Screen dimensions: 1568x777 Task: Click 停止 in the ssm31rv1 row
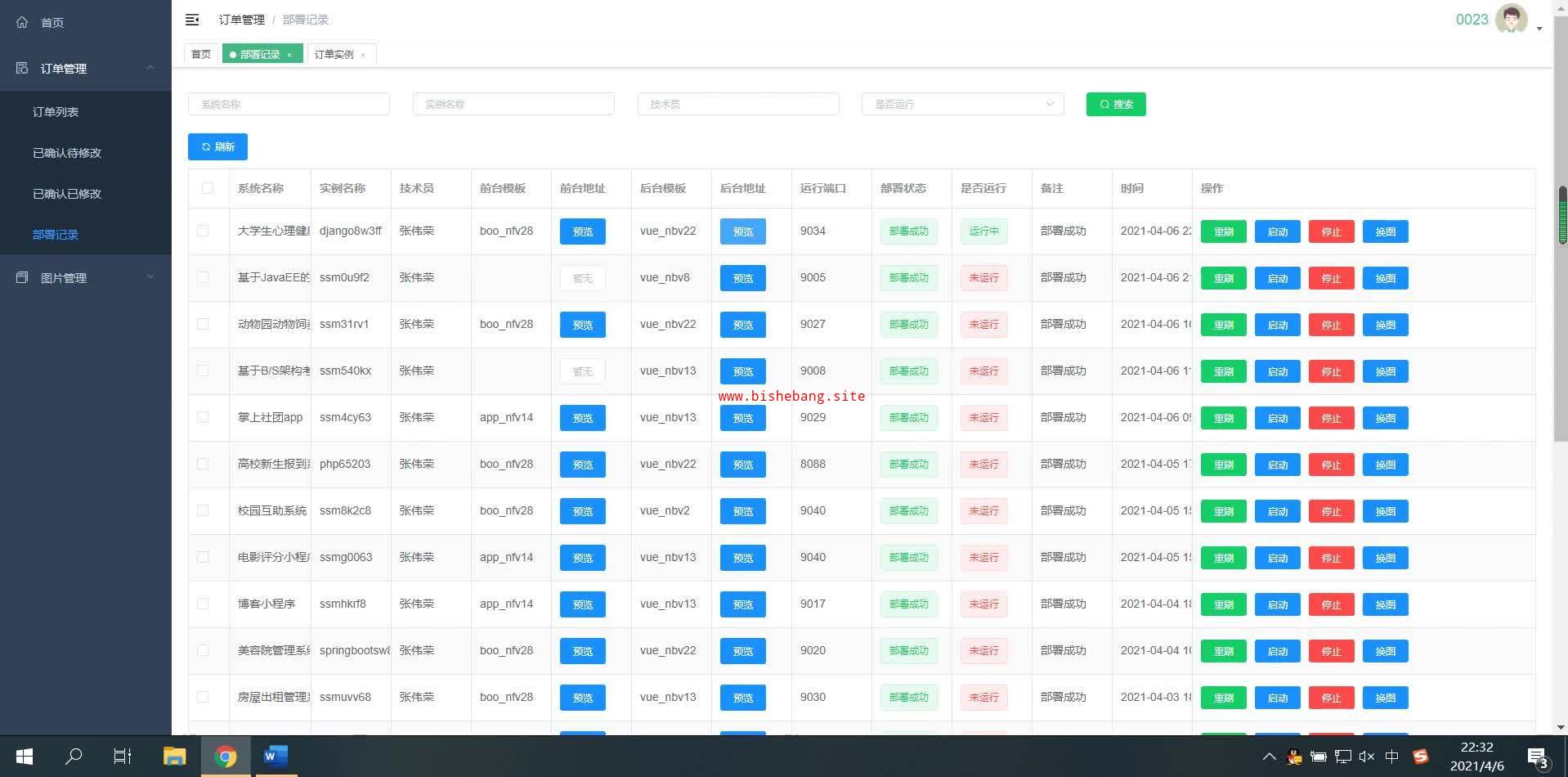click(x=1332, y=325)
